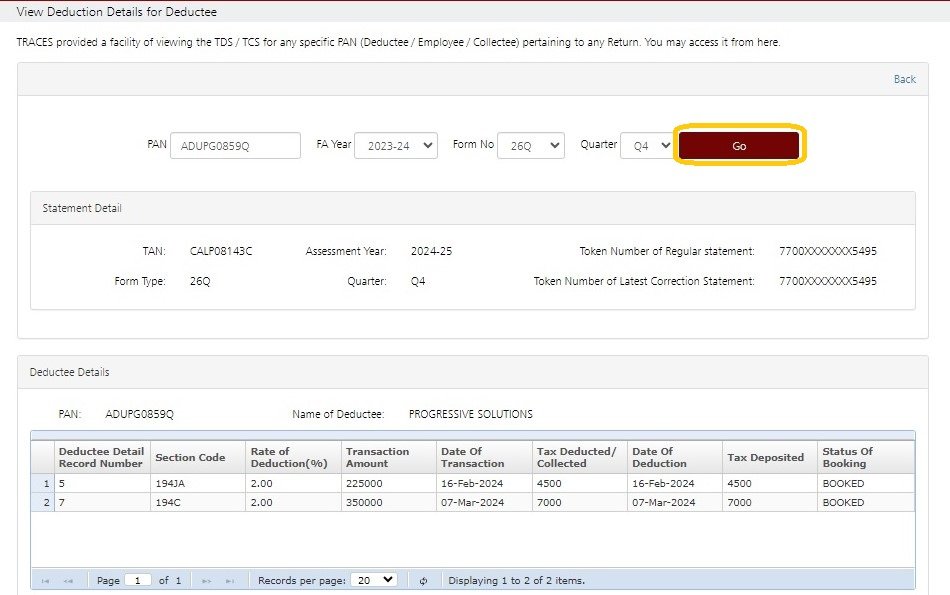Go to next page of results
Image resolution: width=950 pixels, height=595 pixels.
coord(207,580)
